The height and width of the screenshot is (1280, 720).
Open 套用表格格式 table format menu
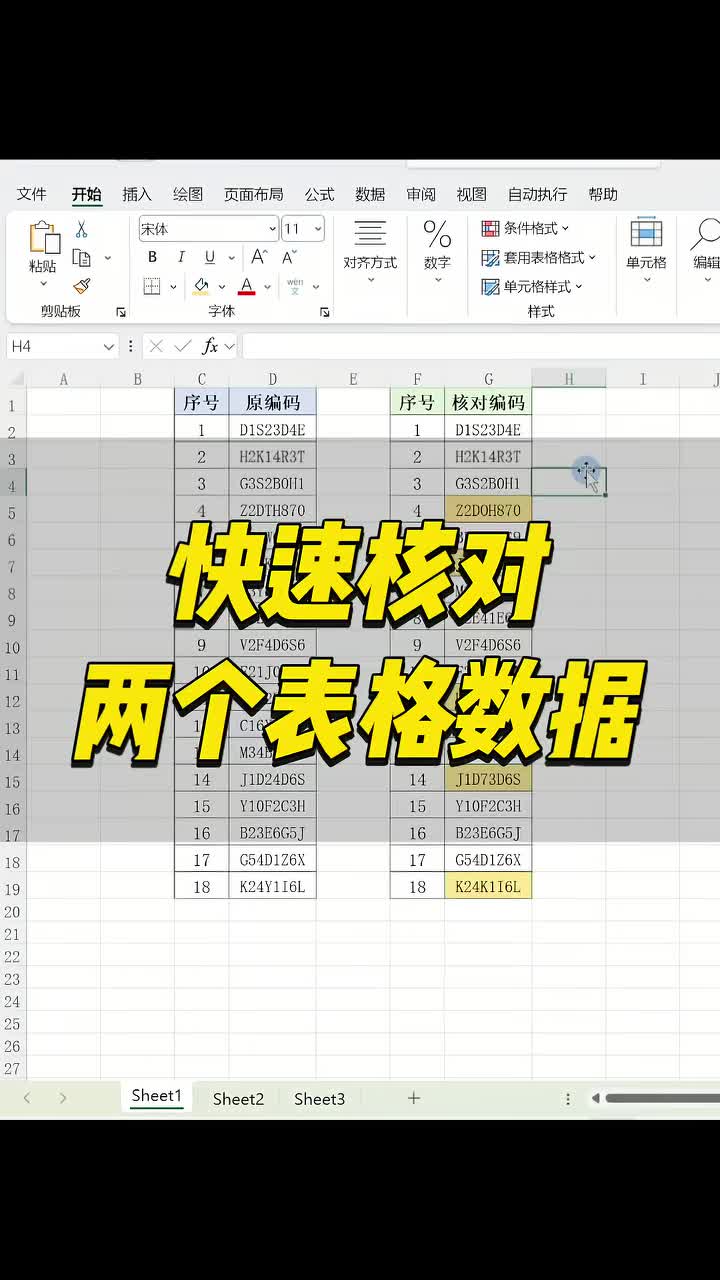pyautogui.click(x=538, y=257)
